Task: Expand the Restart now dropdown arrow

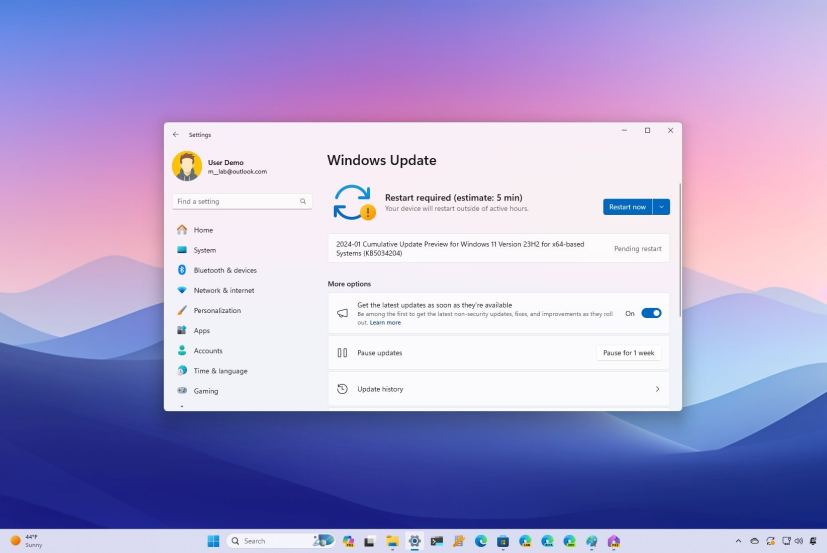Action: click(661, 206)
